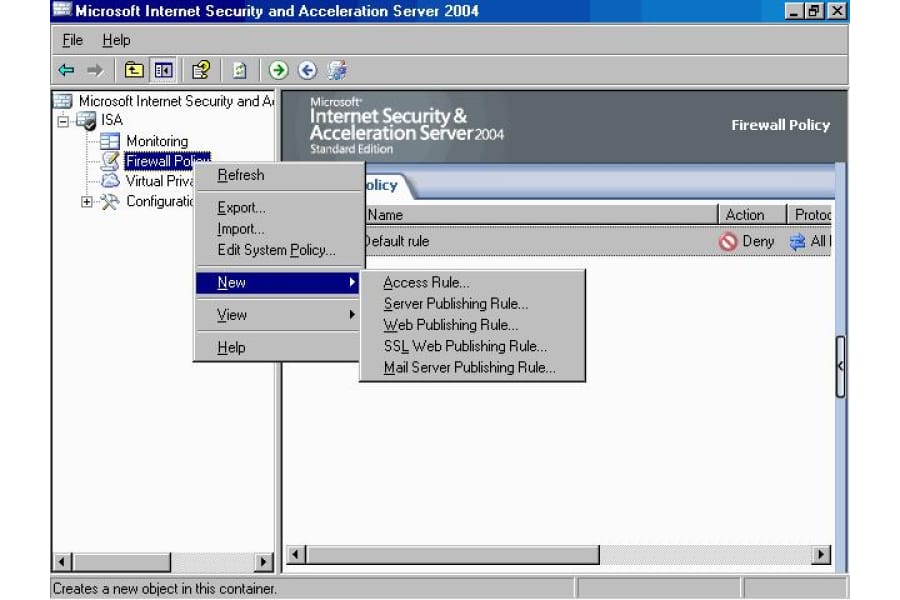Click the Firewall Policy node icon
Viewport: 900px width, 600px height.
[110, 161]
